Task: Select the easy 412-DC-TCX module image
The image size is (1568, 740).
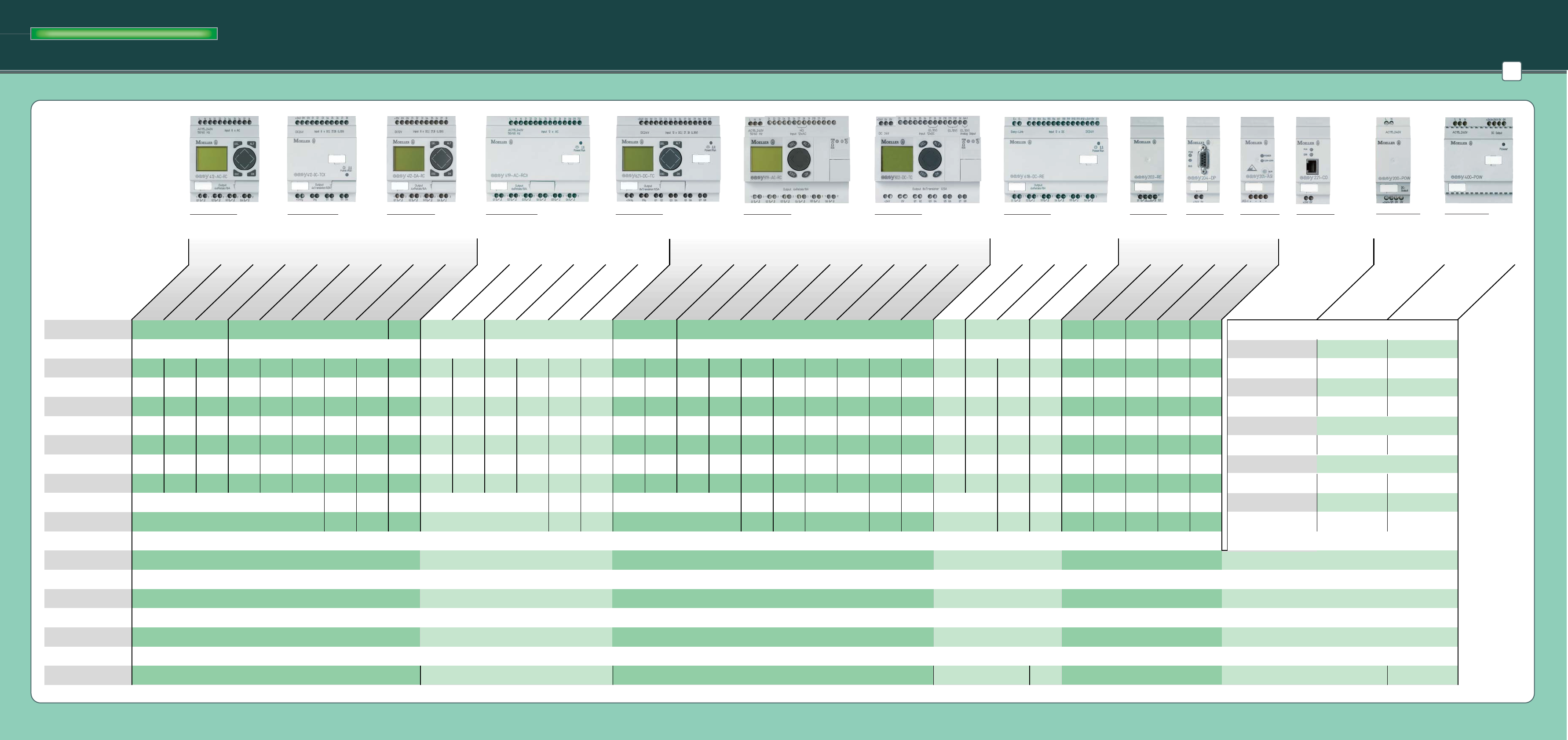Action: pyautogui.click(x=322, y=159)
